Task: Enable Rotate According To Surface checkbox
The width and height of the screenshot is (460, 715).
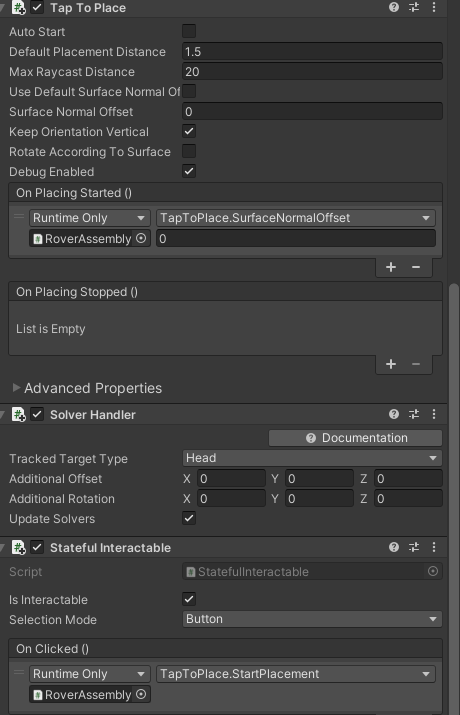Action: [x=189, y=151]
